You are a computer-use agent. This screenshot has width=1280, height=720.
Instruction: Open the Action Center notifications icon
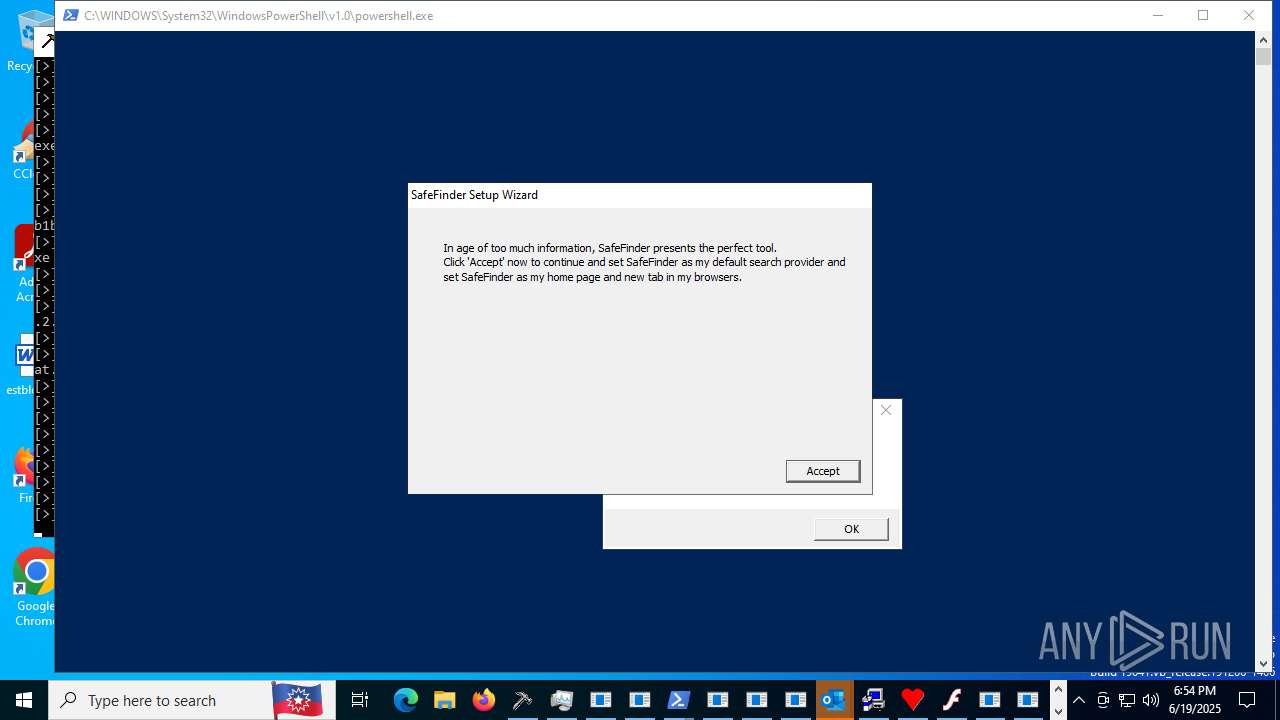(x=1247, y=700)
